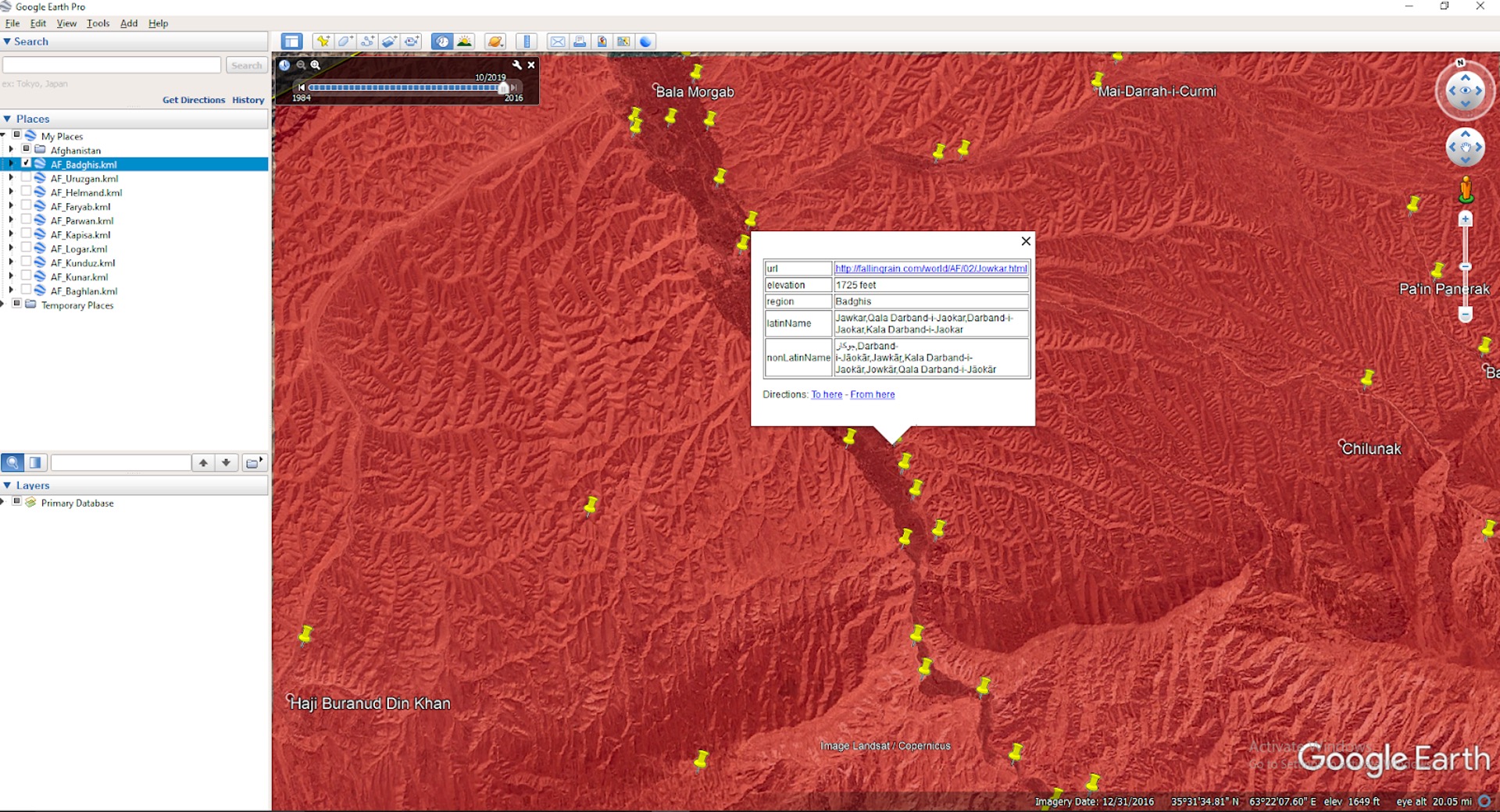1500x812 pixels.
Task: Zoom out with the minus button
Action: pos(1466,315)
